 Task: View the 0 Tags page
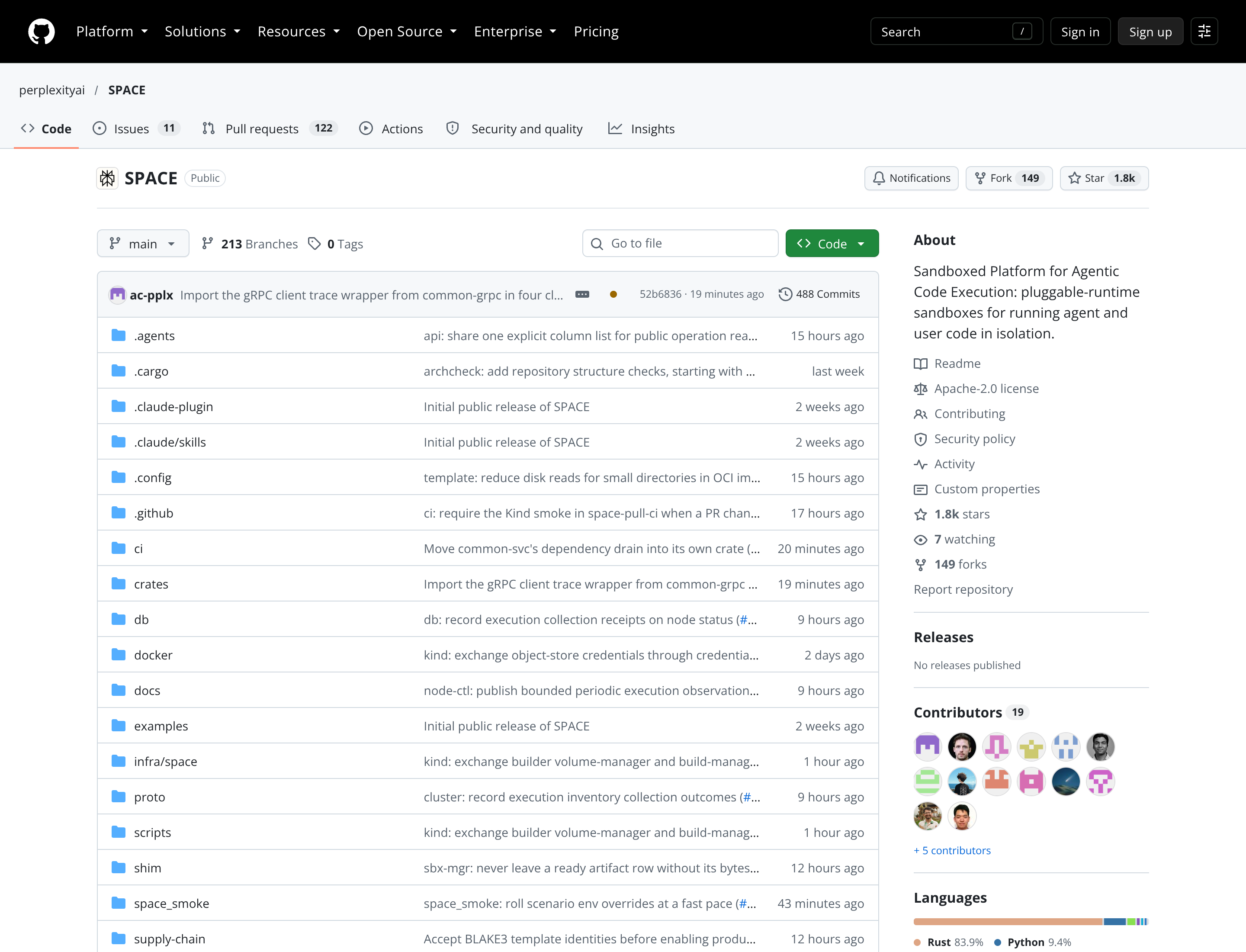point(335,244)
